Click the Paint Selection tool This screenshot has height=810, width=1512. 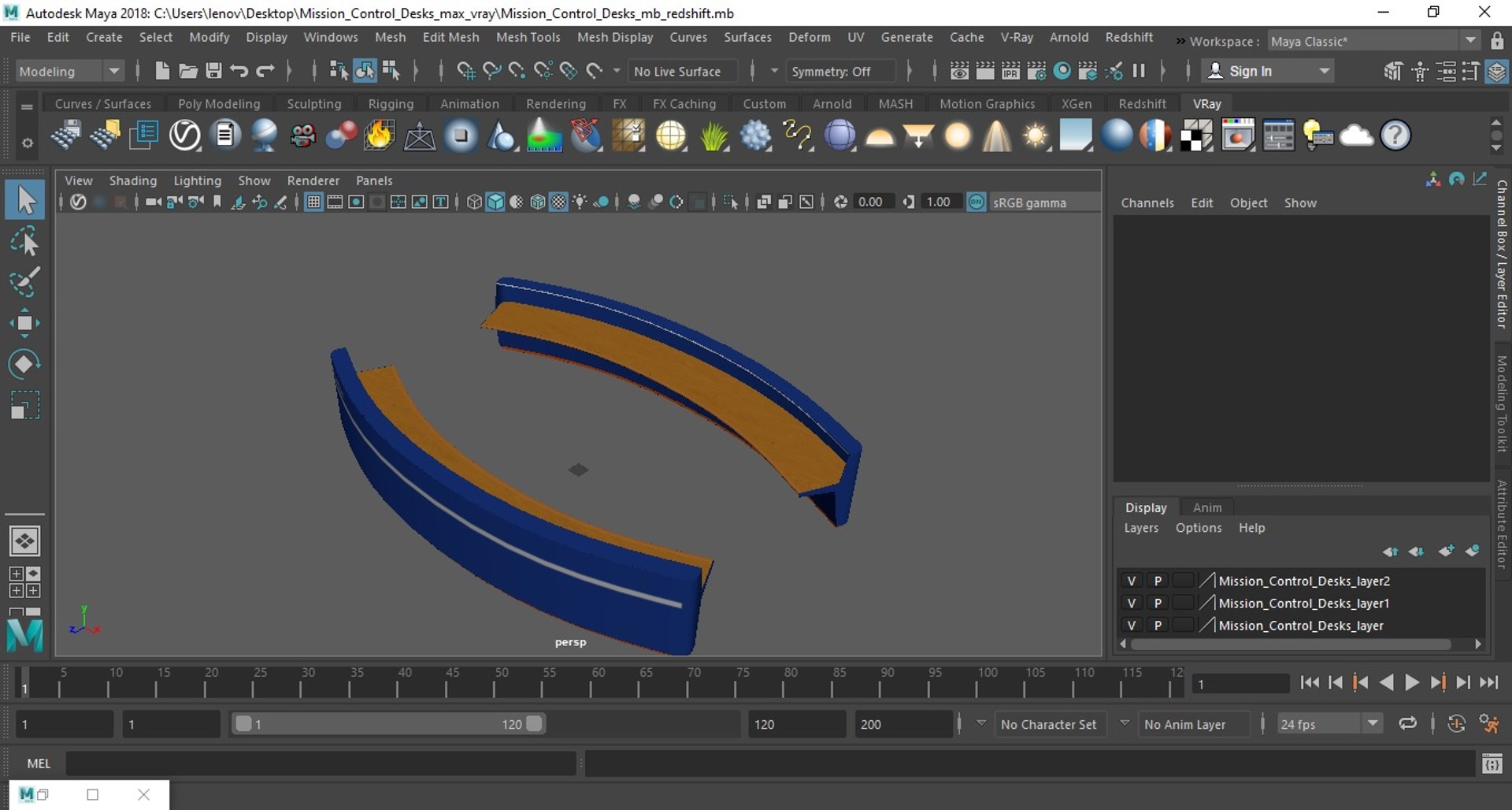[24, 282]
